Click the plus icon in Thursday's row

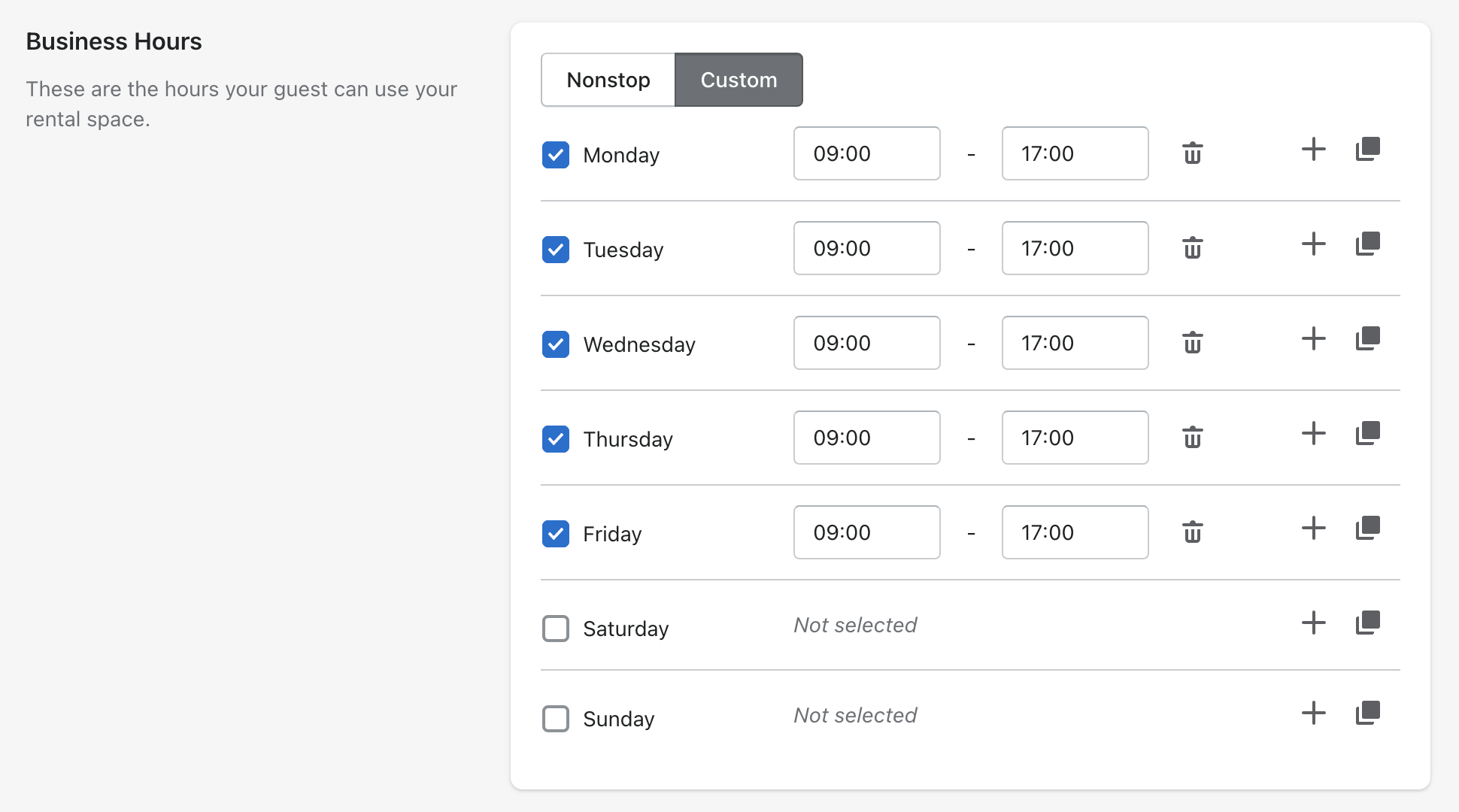1313,433
